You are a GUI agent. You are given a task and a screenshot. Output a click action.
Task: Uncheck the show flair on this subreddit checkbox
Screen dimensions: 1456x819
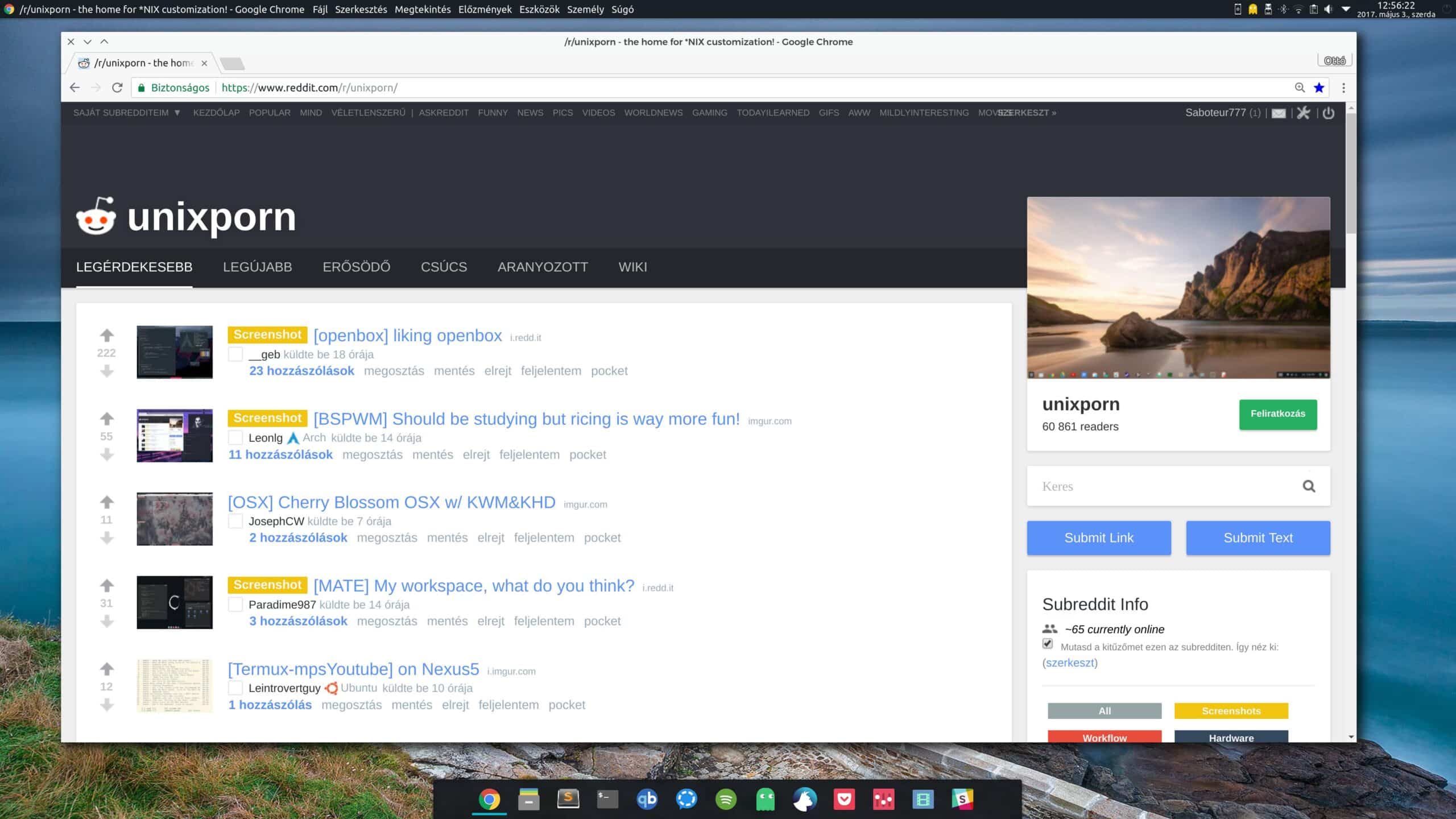[x=1048, y=644]
